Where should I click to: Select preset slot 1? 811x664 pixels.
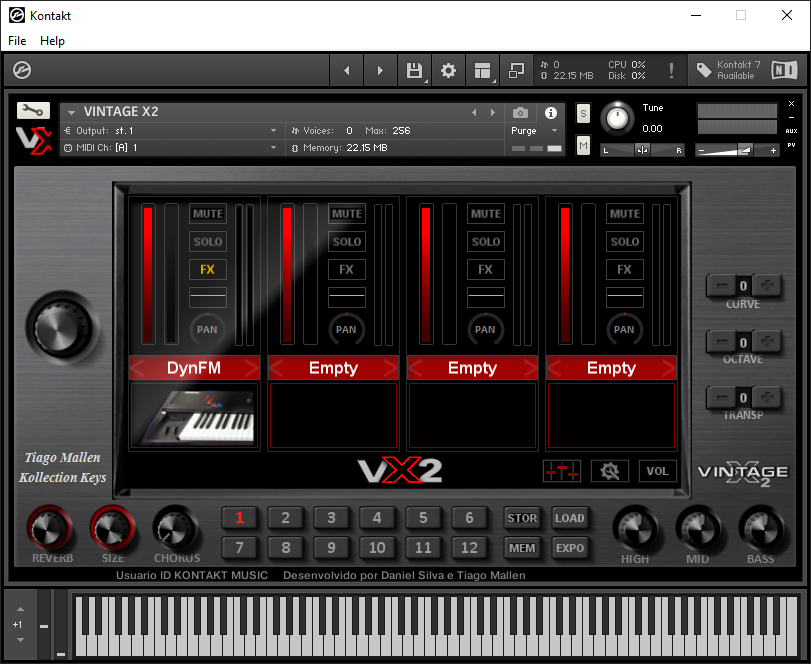pyautogui.click(x=239, y=518)
